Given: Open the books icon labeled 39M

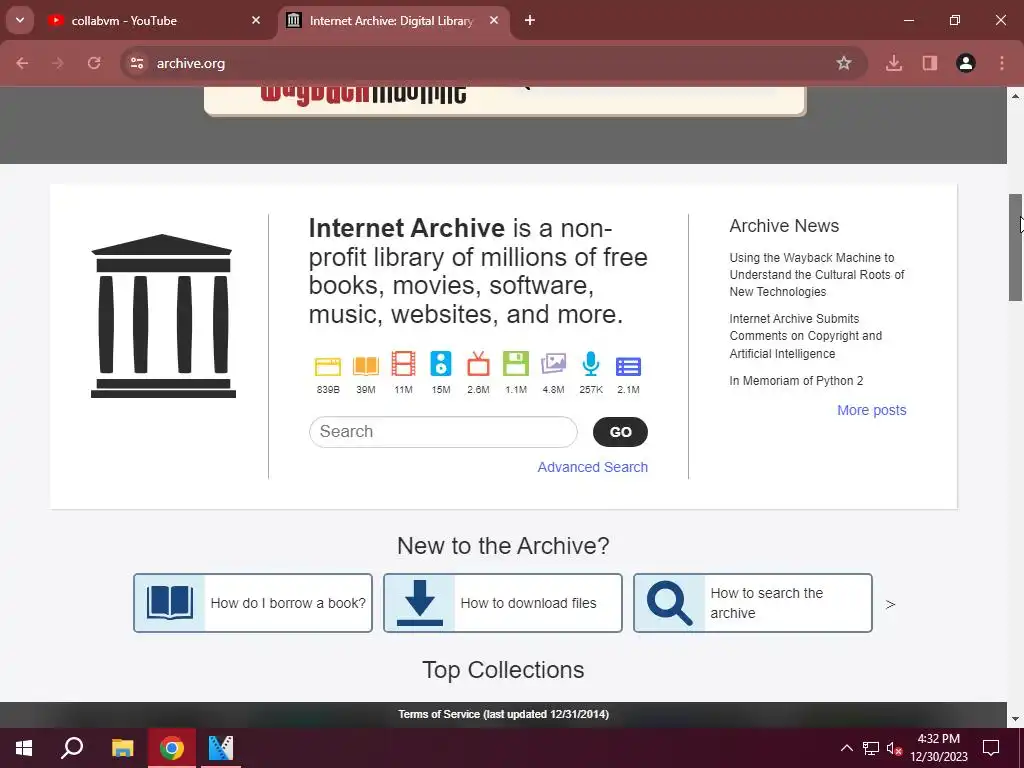Looking at the screenshot, I should 366,366.
